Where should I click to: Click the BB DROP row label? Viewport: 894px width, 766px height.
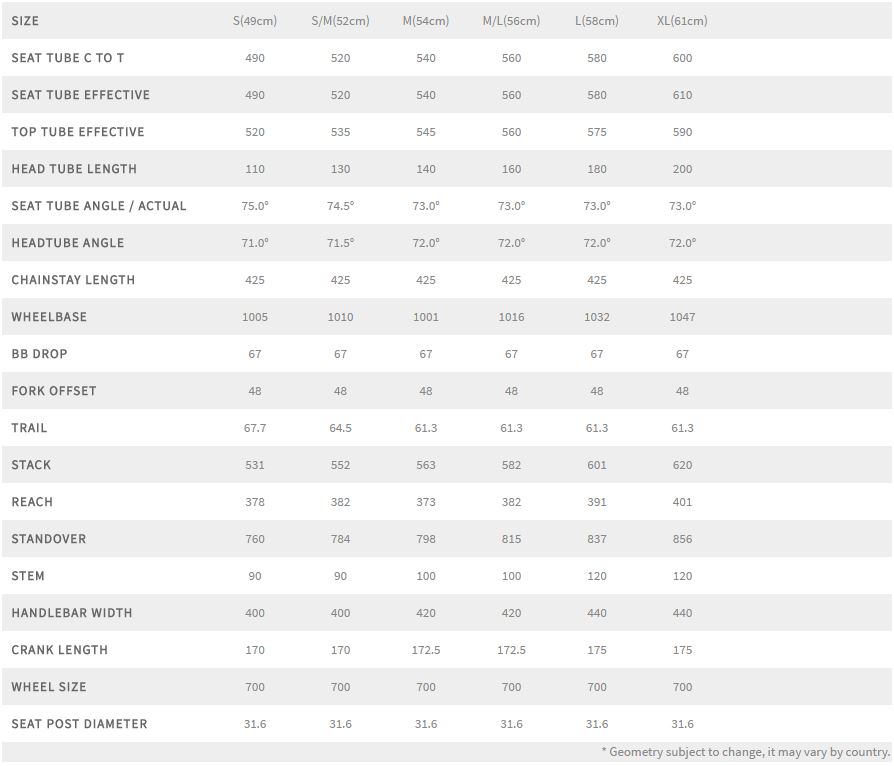pos(40,354)
